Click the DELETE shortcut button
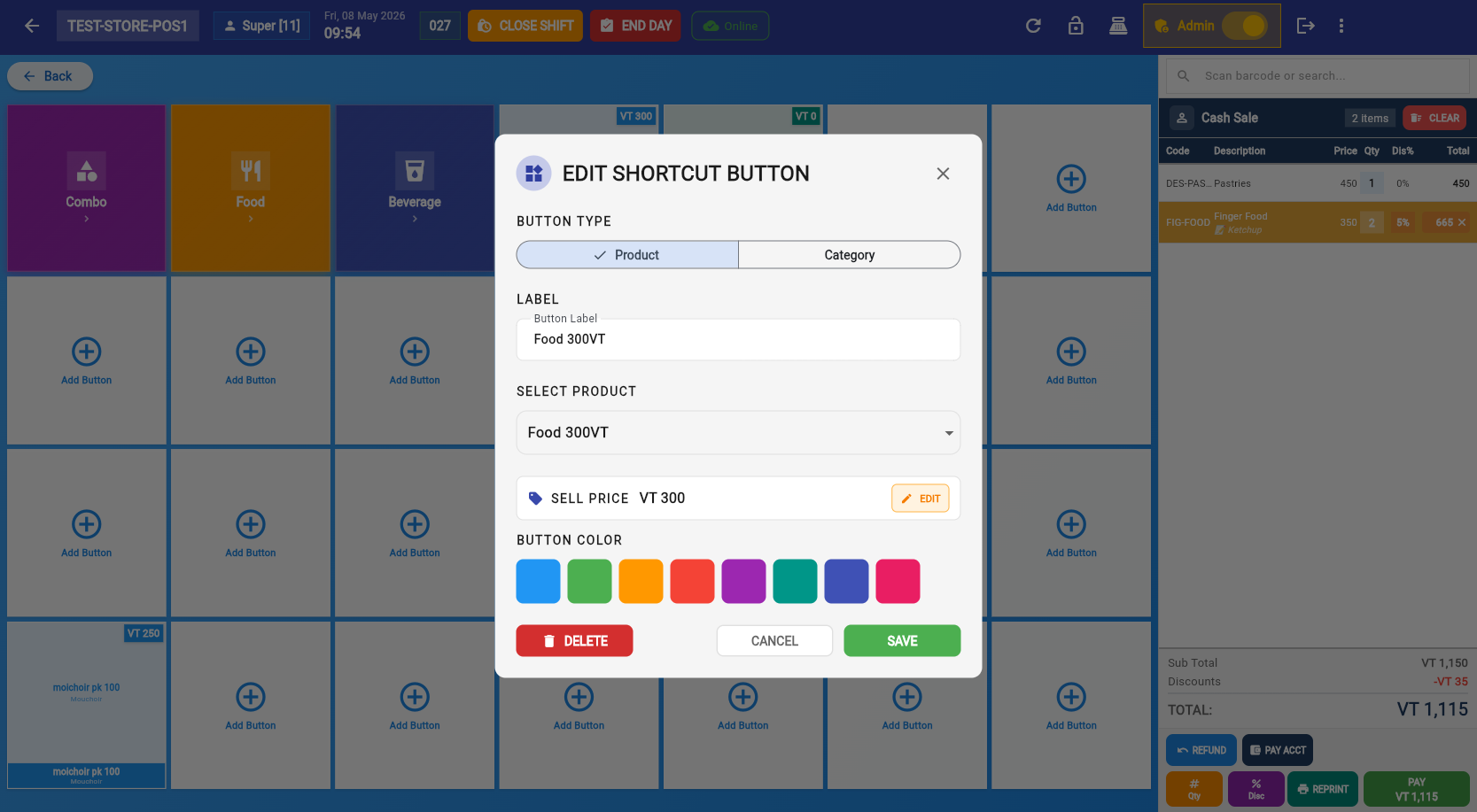 [574, 640]
